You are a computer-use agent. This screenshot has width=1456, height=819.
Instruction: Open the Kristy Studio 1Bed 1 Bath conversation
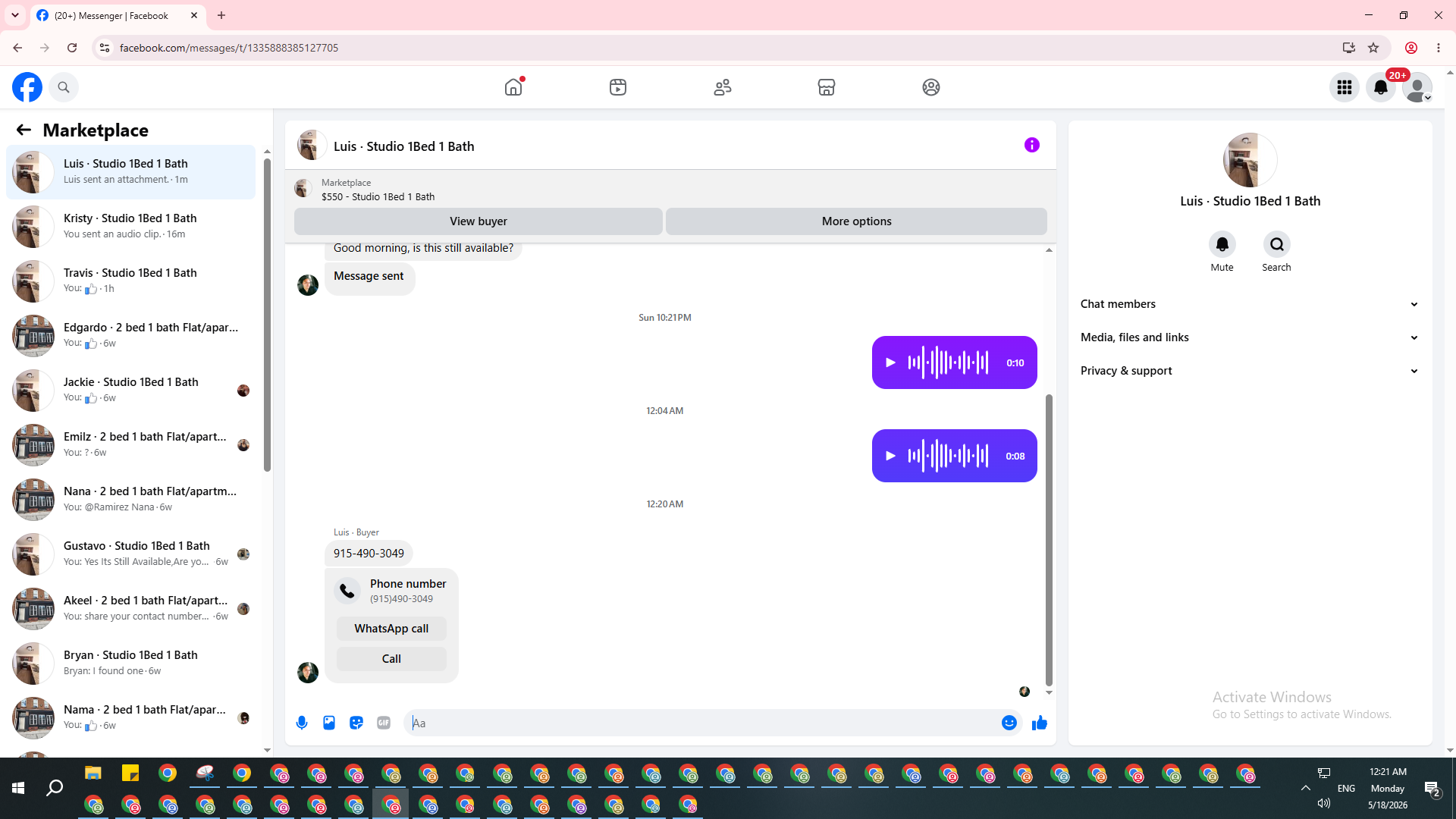click(130, 227)
